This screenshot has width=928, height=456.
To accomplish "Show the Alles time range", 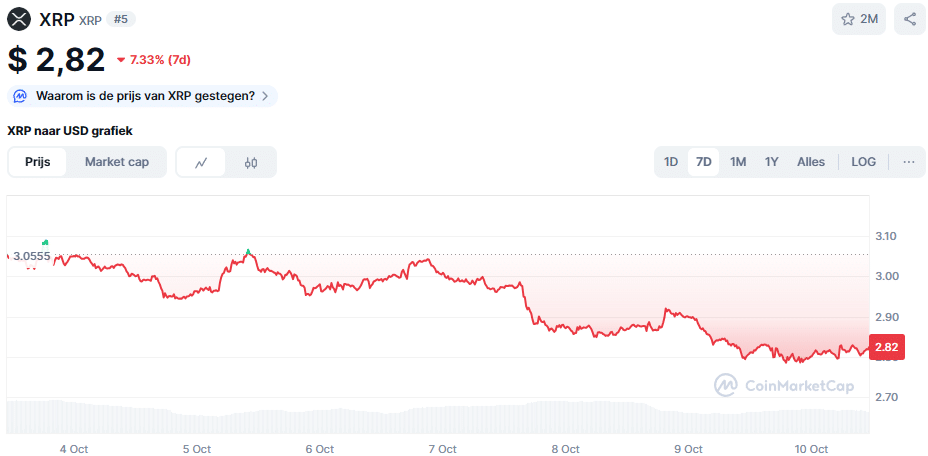I will [811, 162].
